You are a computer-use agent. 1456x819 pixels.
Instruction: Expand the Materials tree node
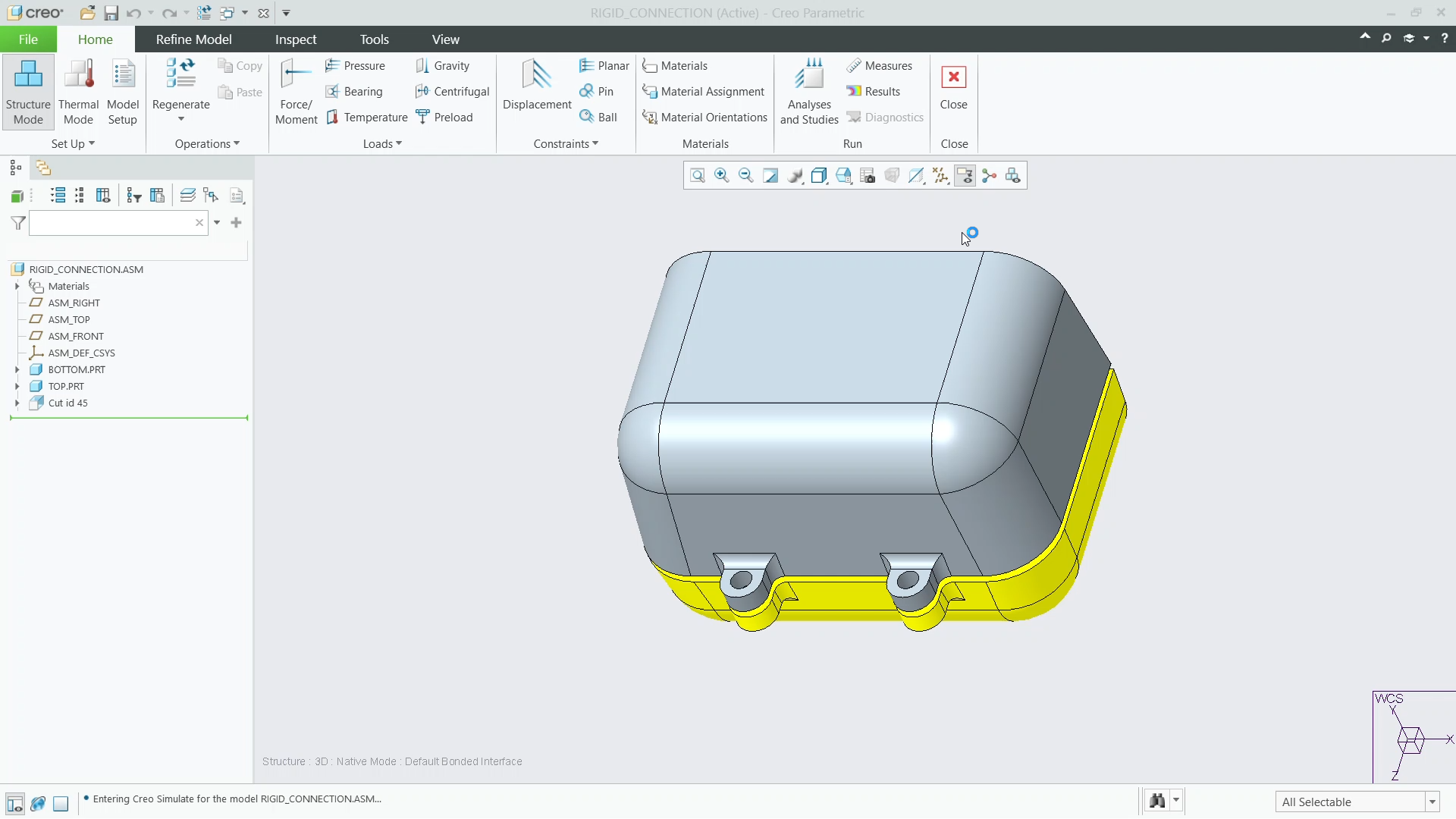tap(17, 287)
